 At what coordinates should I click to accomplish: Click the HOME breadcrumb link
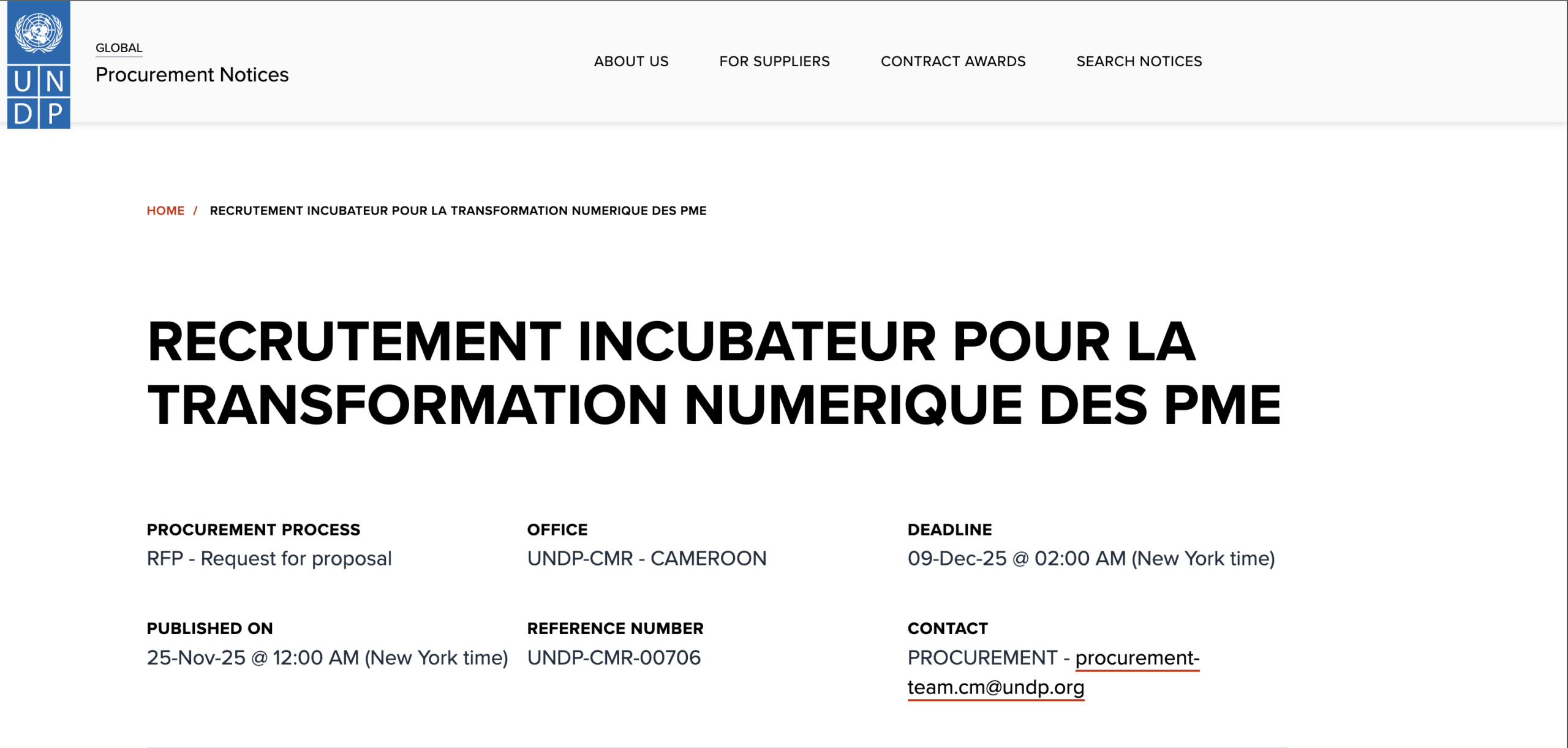point(165,211)
